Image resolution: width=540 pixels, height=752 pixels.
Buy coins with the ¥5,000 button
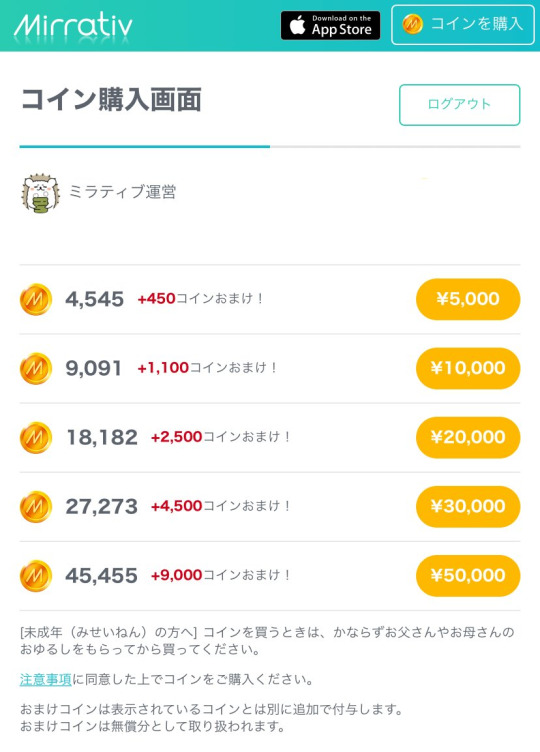click(x=468, y=299)
